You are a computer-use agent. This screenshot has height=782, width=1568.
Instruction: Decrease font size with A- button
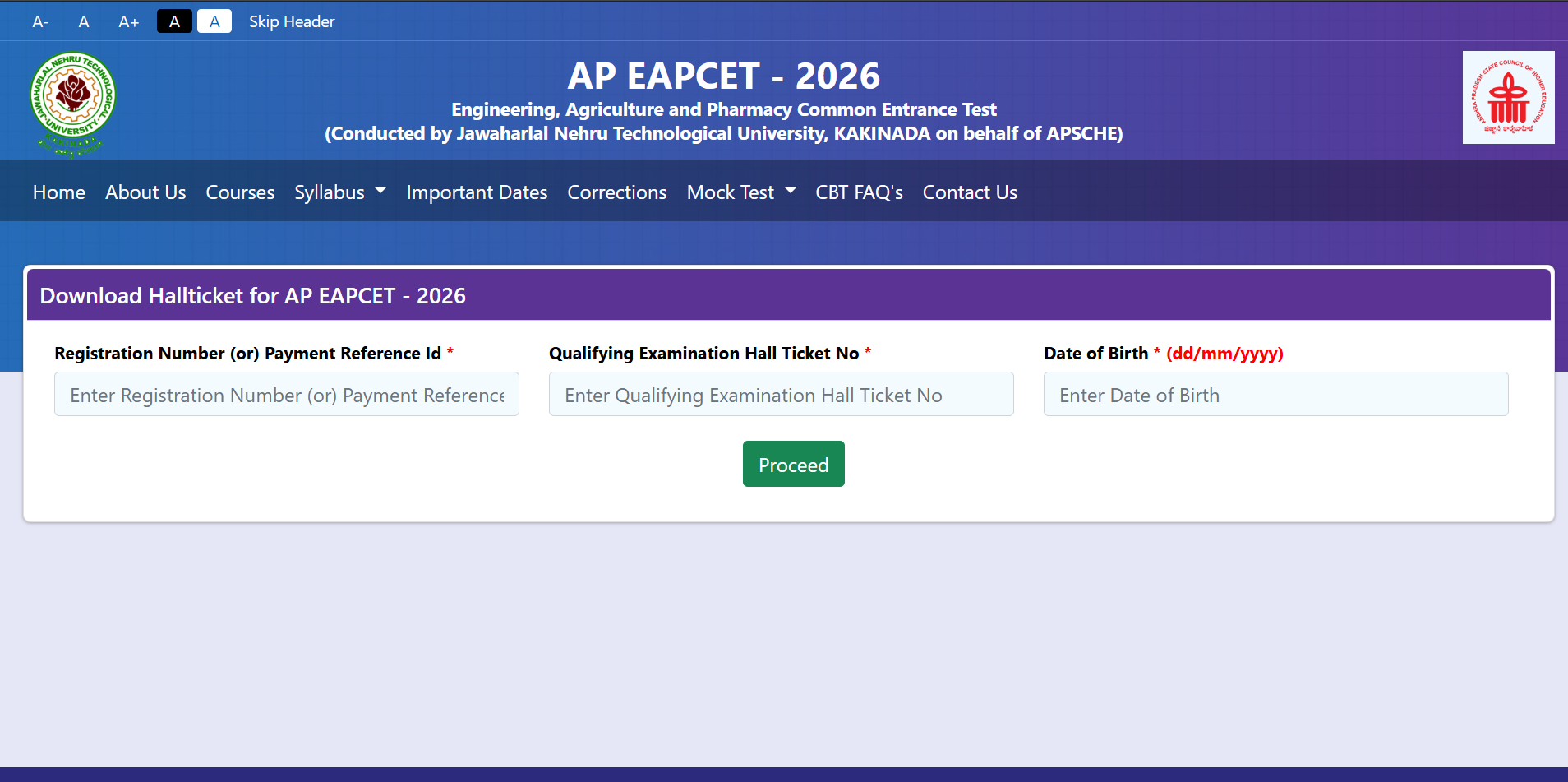(40, 22)
